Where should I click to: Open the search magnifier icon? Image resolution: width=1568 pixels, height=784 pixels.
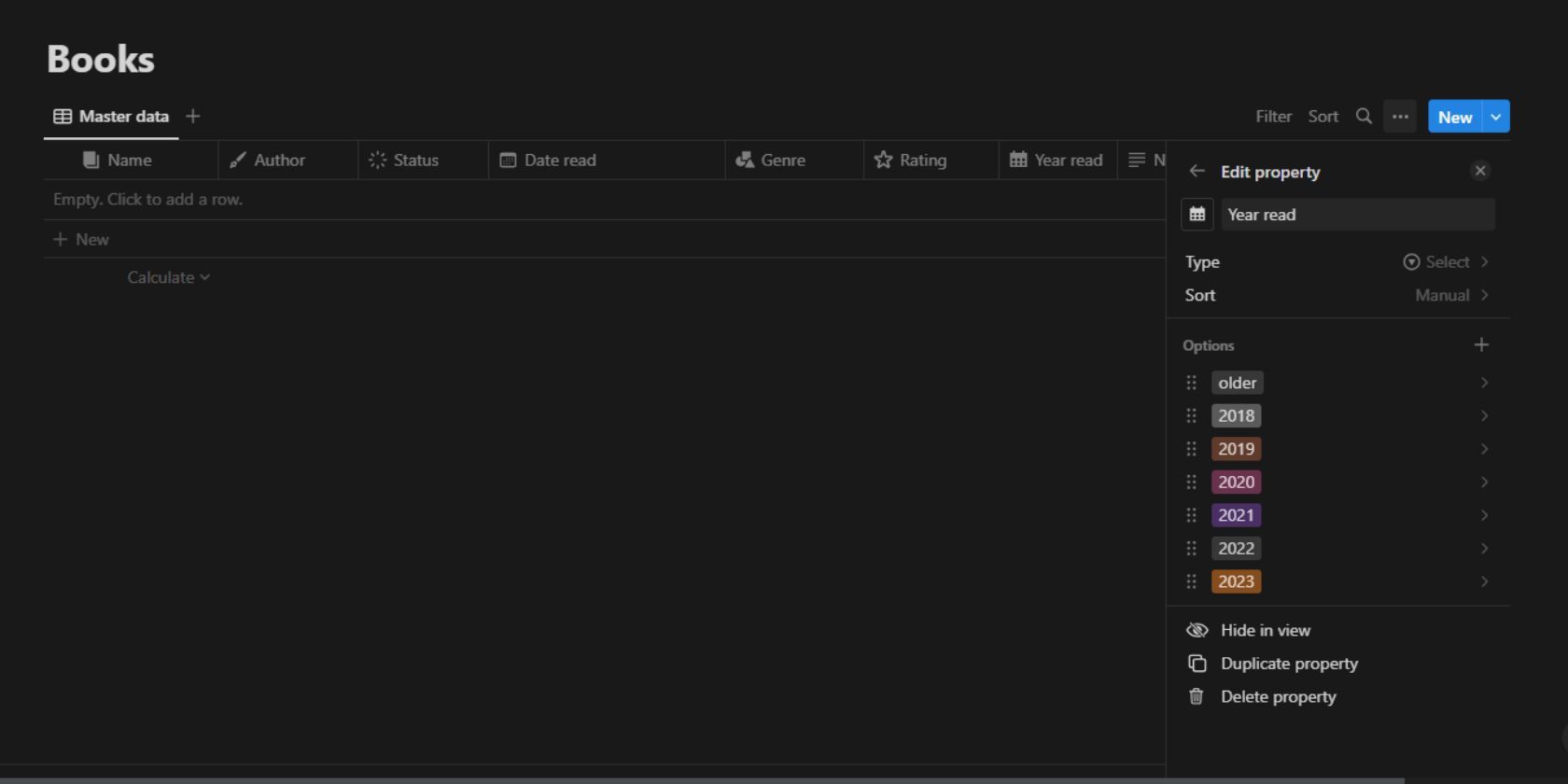click(x=1364, y=117)
